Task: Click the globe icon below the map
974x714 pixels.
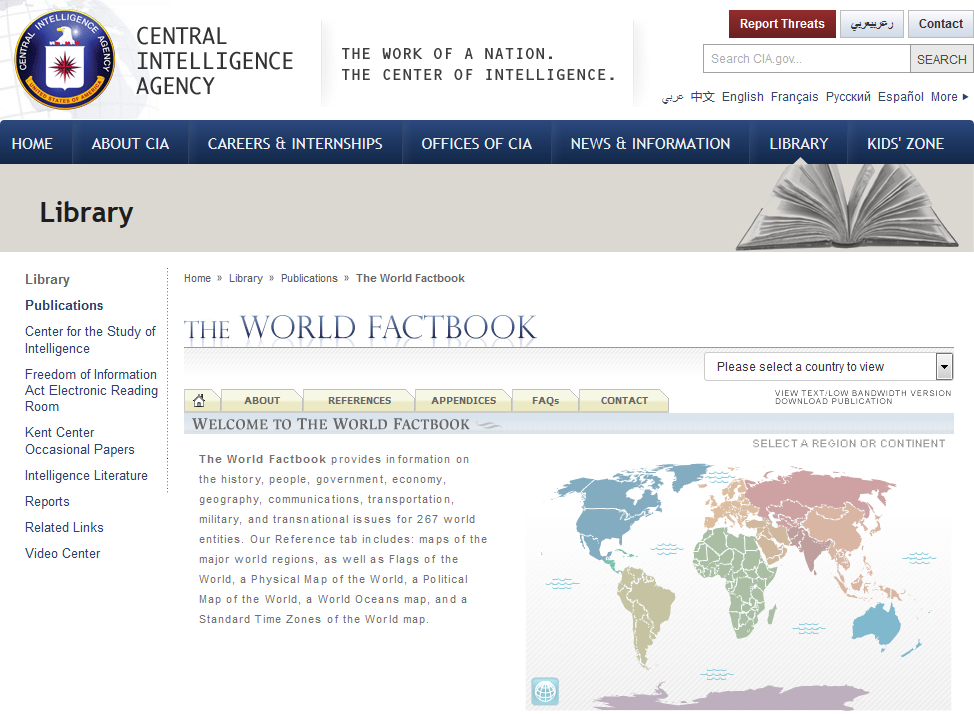Action: [x=545, y=691]
